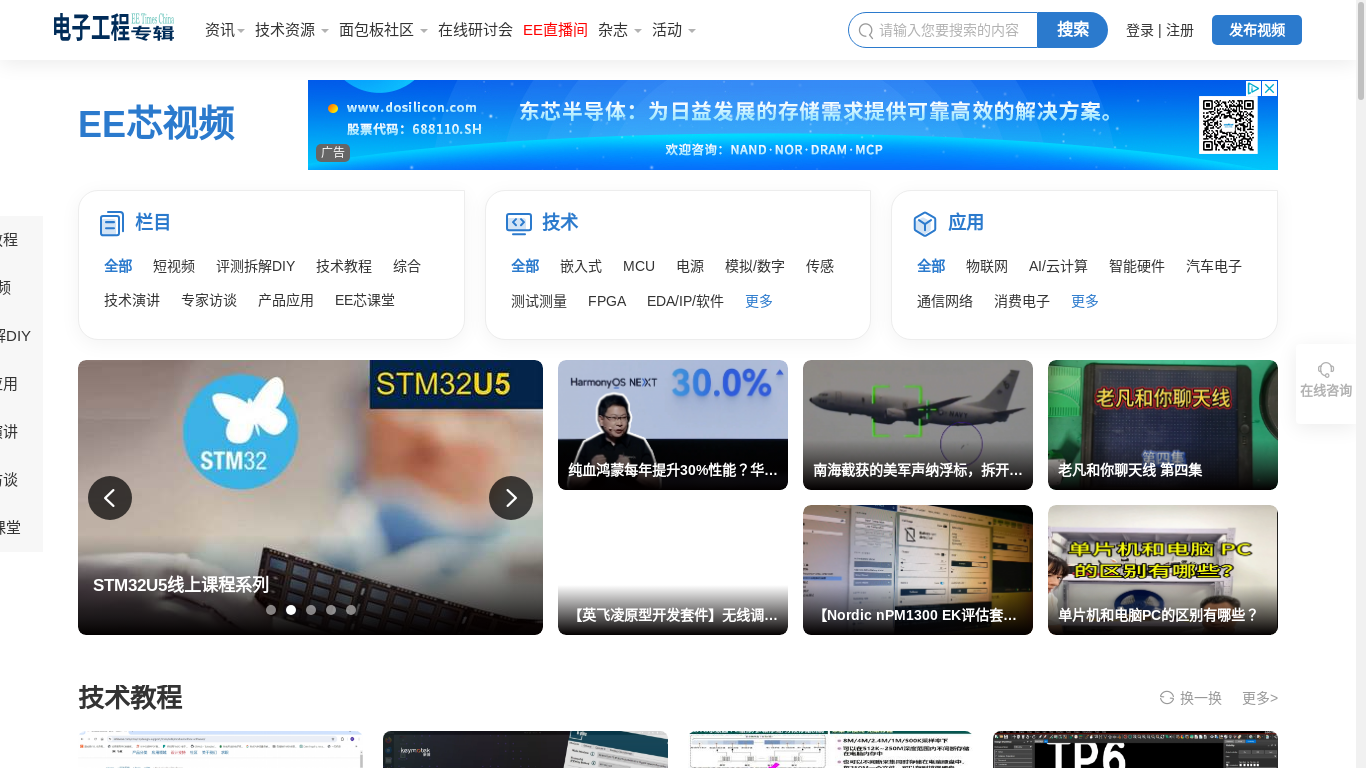The image size is (1366, 768).
Task: Click the 发布视频 button
Action: (1257, 30)
